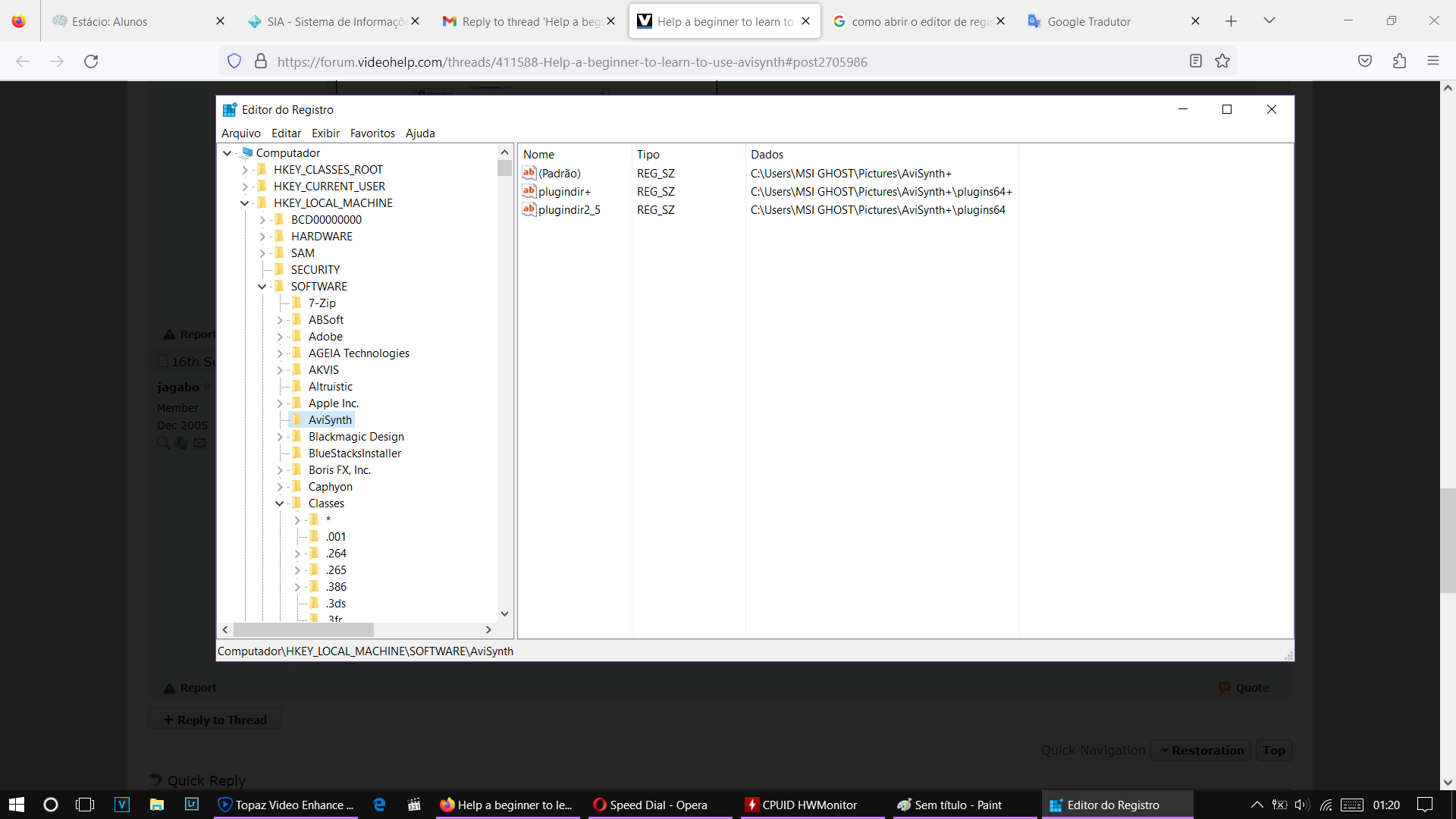Open Windows Start menu
This screenshot has height=819, width=1456.
pos(17,805)
